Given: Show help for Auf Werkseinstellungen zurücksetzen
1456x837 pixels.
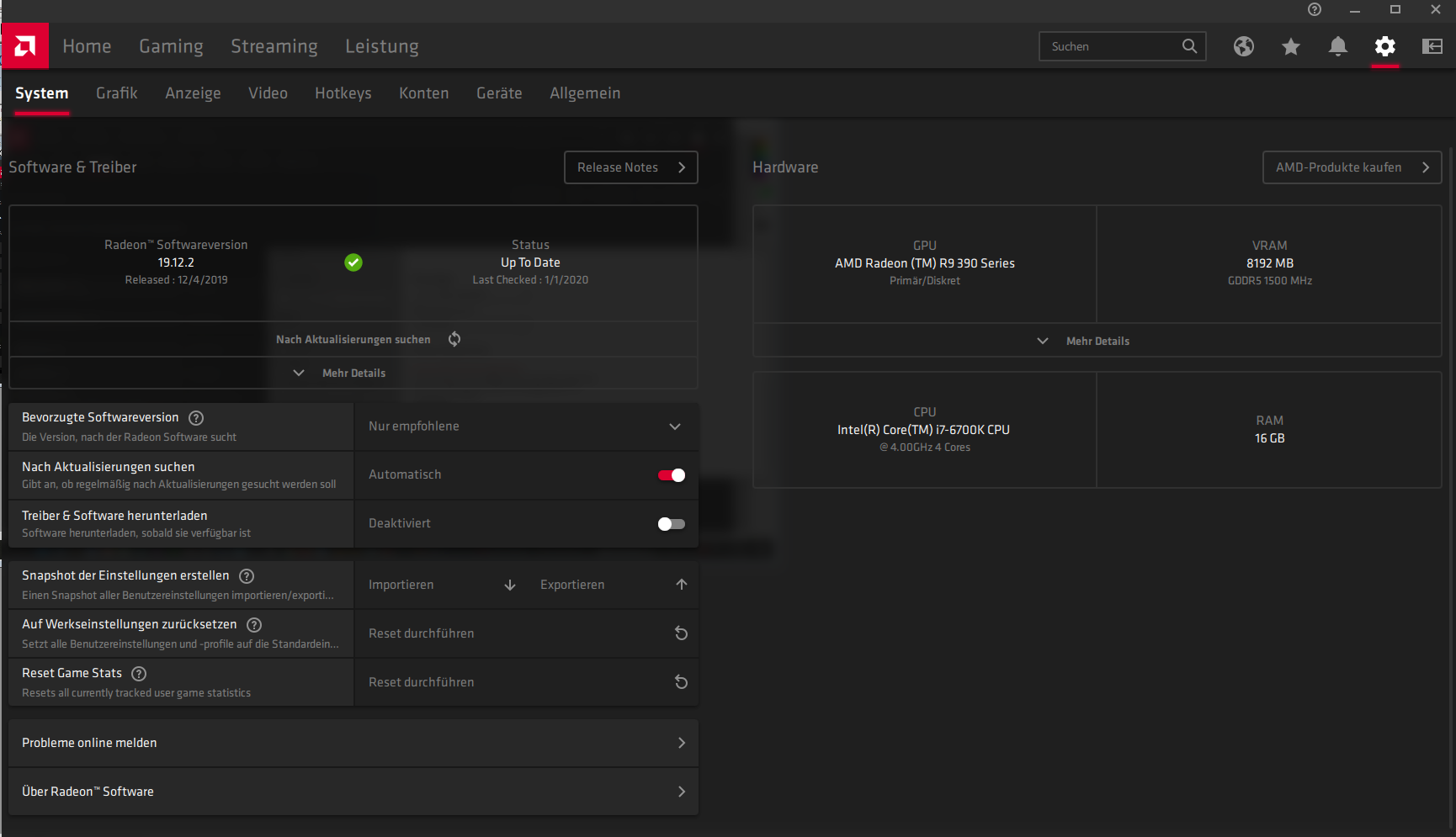Looking at the screenshot, I should point(254,625).
